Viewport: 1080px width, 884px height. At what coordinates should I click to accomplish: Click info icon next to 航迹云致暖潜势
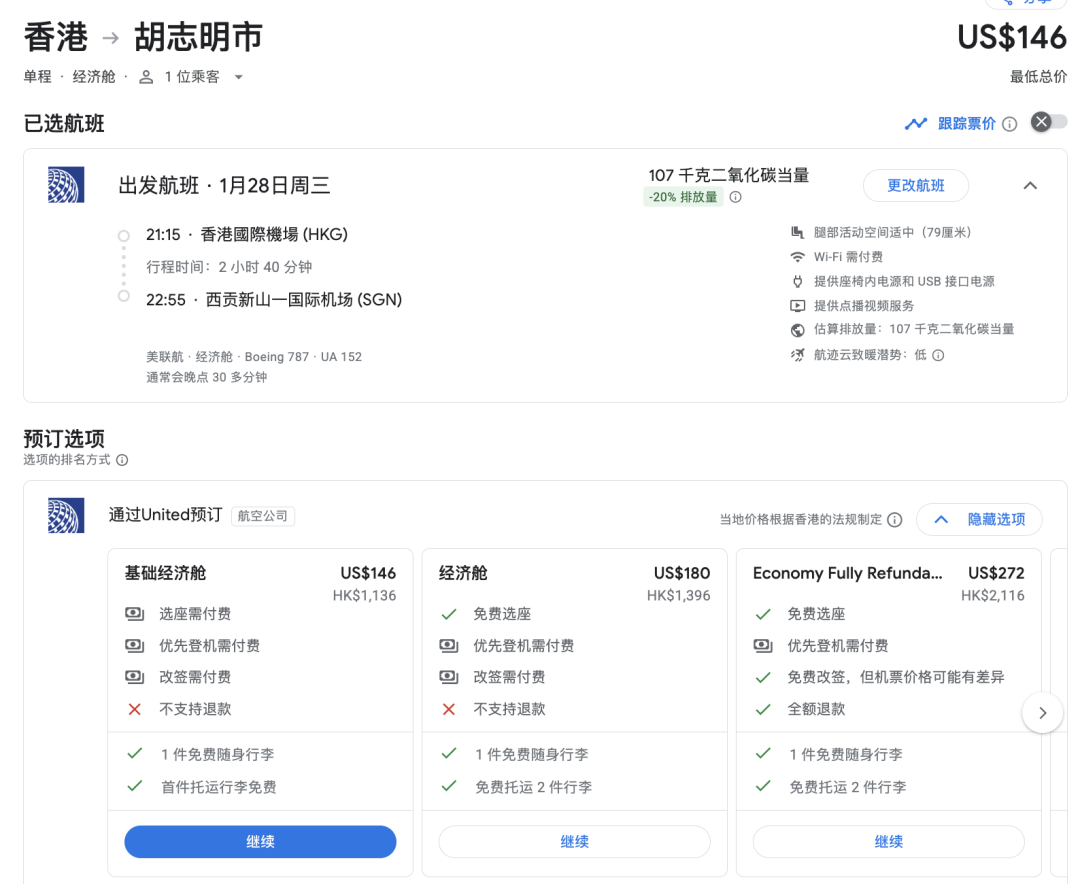tap(938, 355)
